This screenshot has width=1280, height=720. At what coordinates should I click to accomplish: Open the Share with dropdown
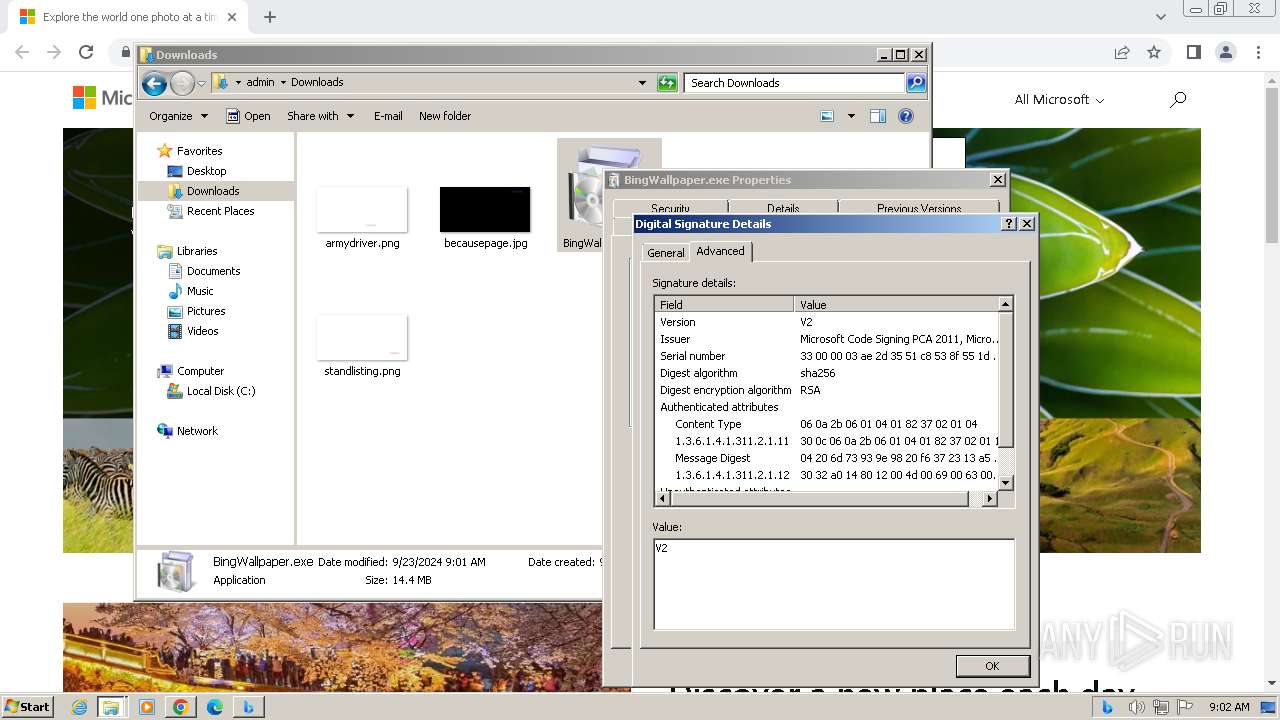pos(320,116)
